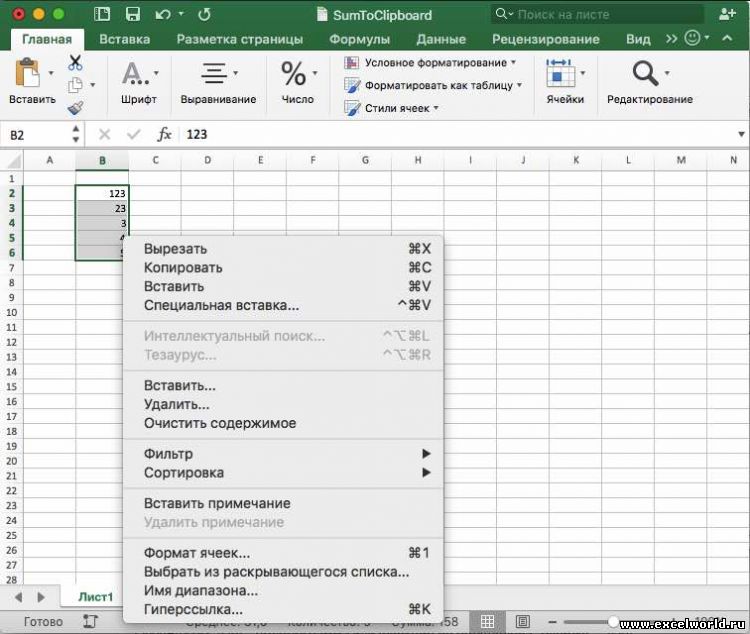Switch to the Разметка страницы tab

coord(240,39)
